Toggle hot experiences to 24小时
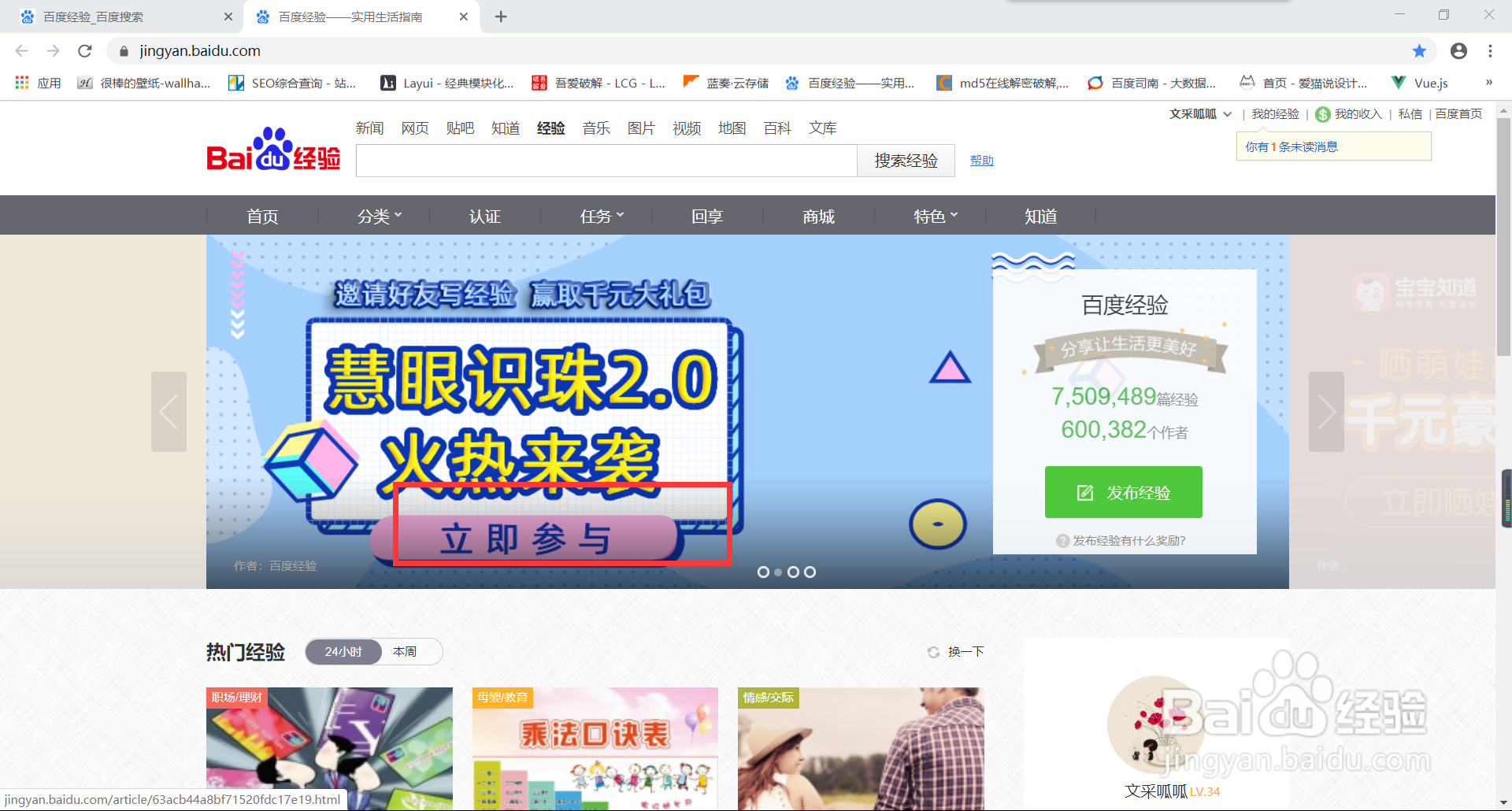 pos(343,652)
